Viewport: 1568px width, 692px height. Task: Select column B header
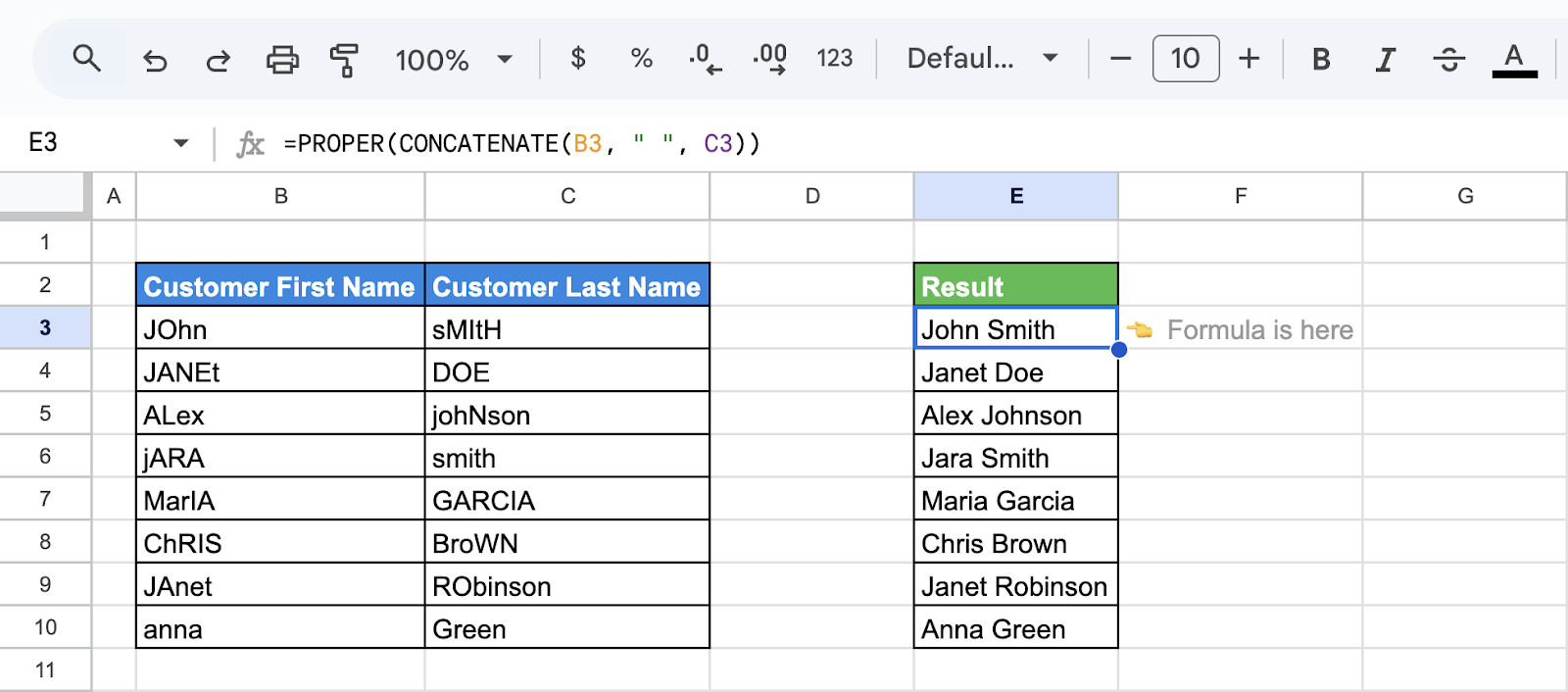pyautogui.click(x=280, y=196)
